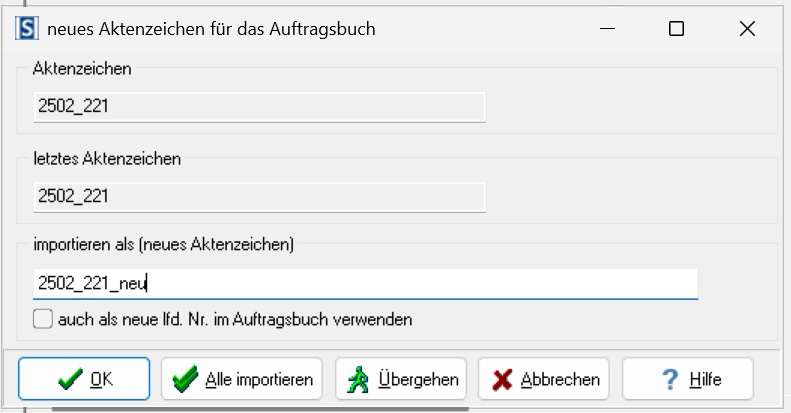Close the dialog with the title bar X
The height and width of the screenshot is (413, 791).
click(x=747, y=29)
